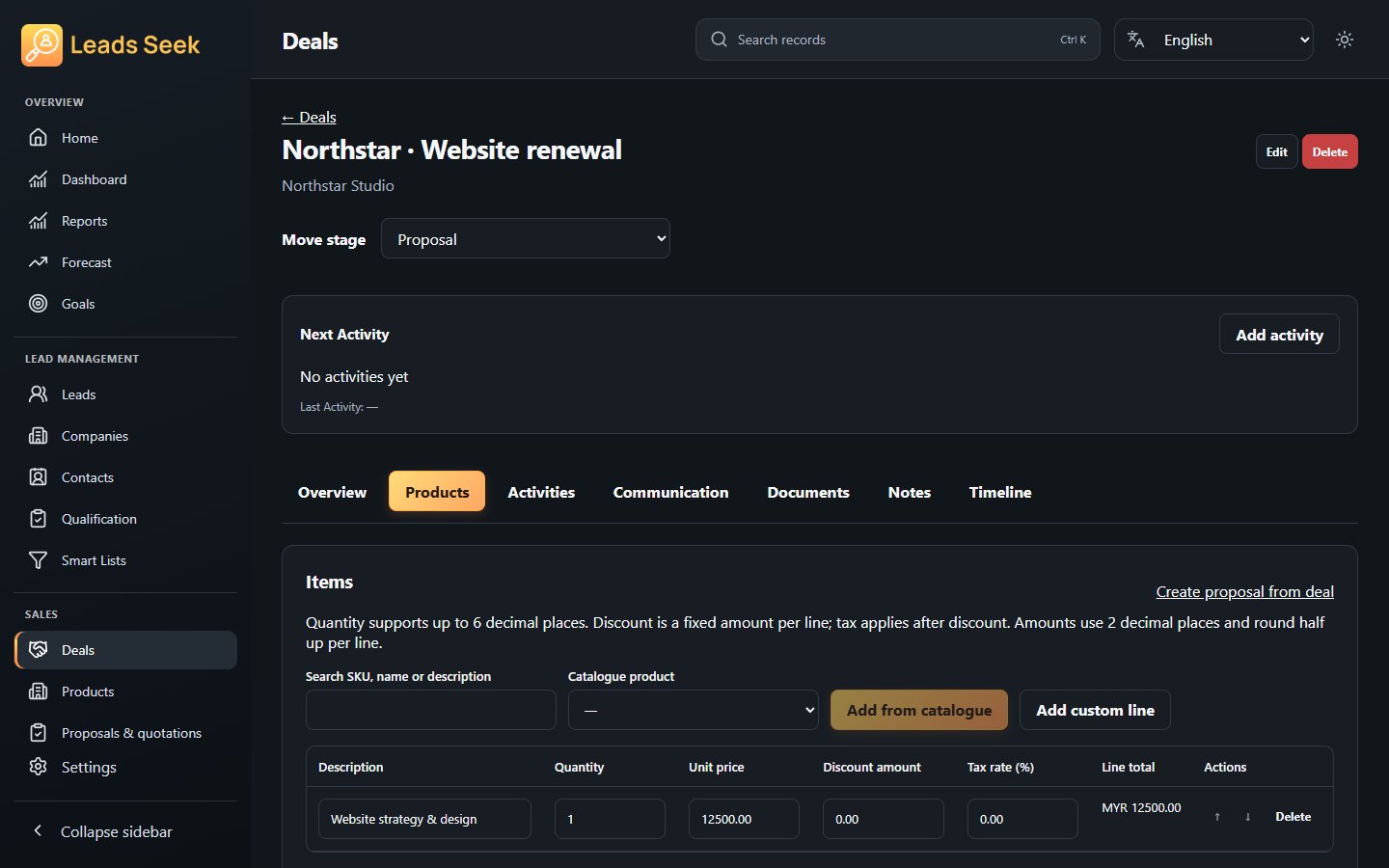Open Qualification via its clipboard icon
Screen dimensions: 1389x868
(38, 519)
